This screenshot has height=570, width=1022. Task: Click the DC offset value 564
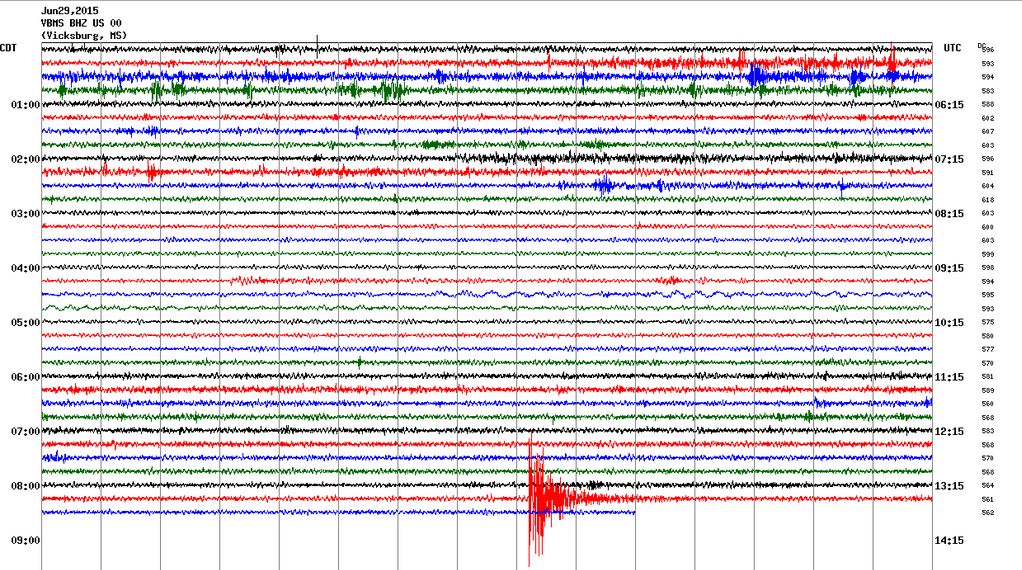point(987,486)
